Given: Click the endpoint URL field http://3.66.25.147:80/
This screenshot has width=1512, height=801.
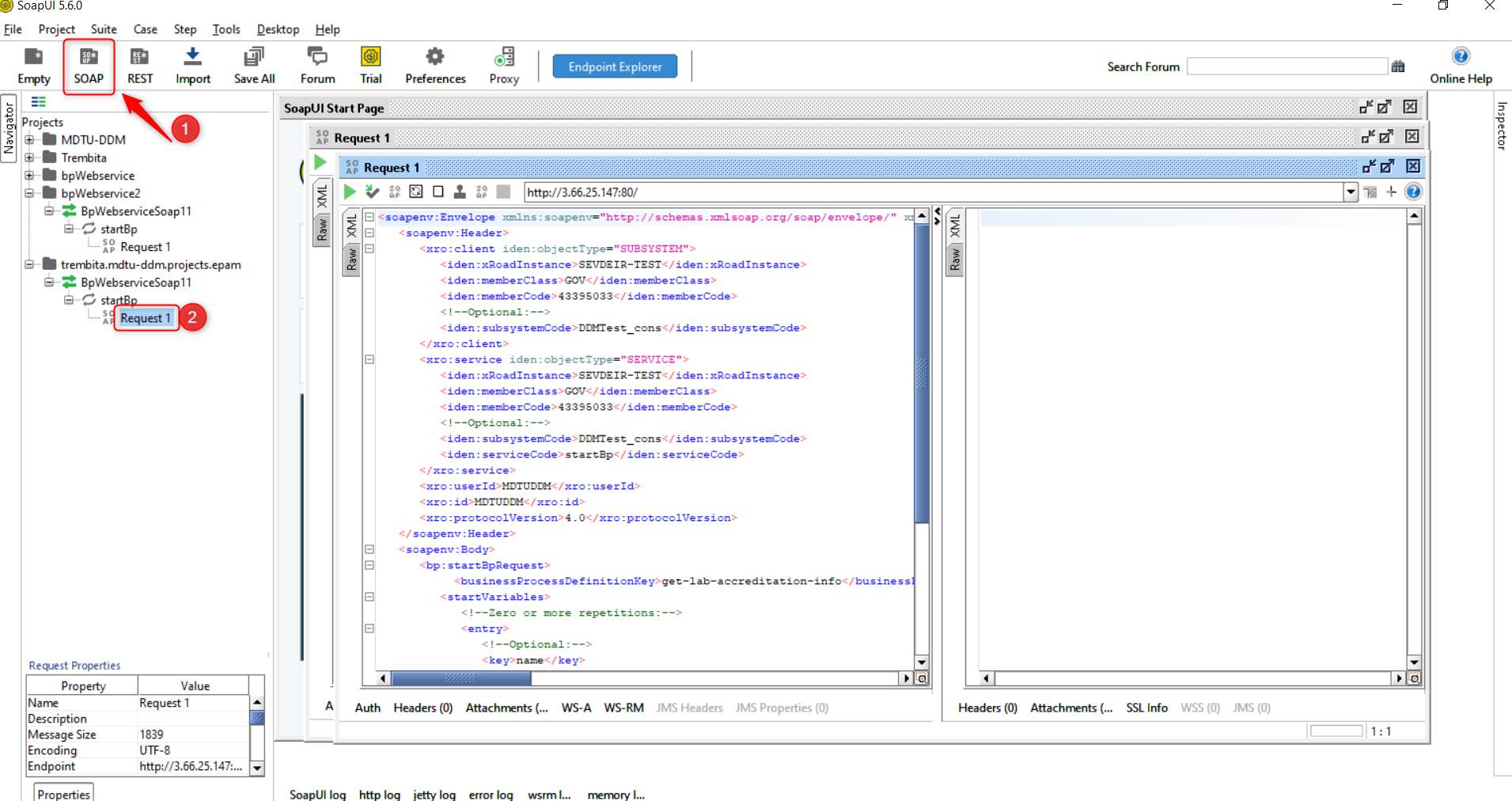Looking at the screenshot, I should (x=934, y=192).
